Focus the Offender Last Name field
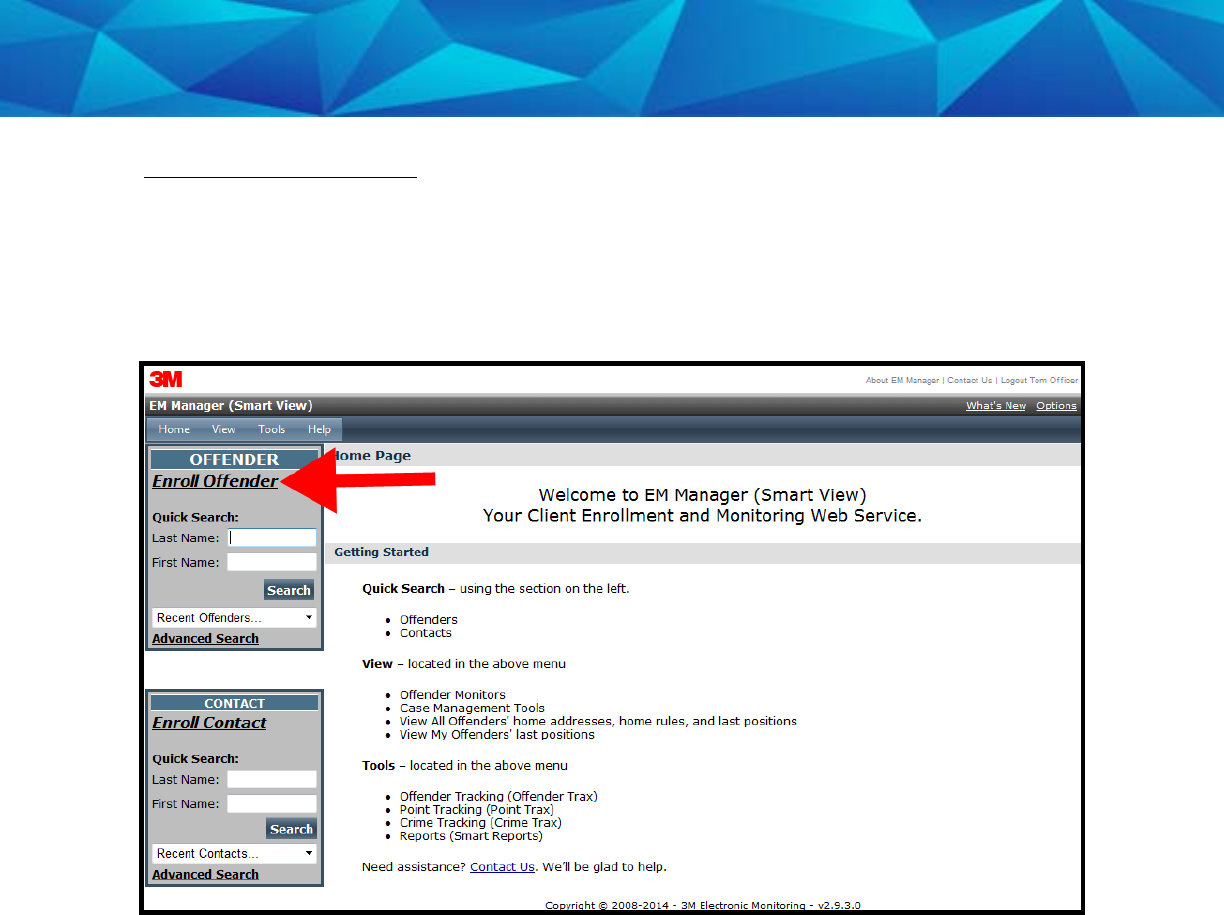The image size is (1224, 915). [x=272, y=538]
